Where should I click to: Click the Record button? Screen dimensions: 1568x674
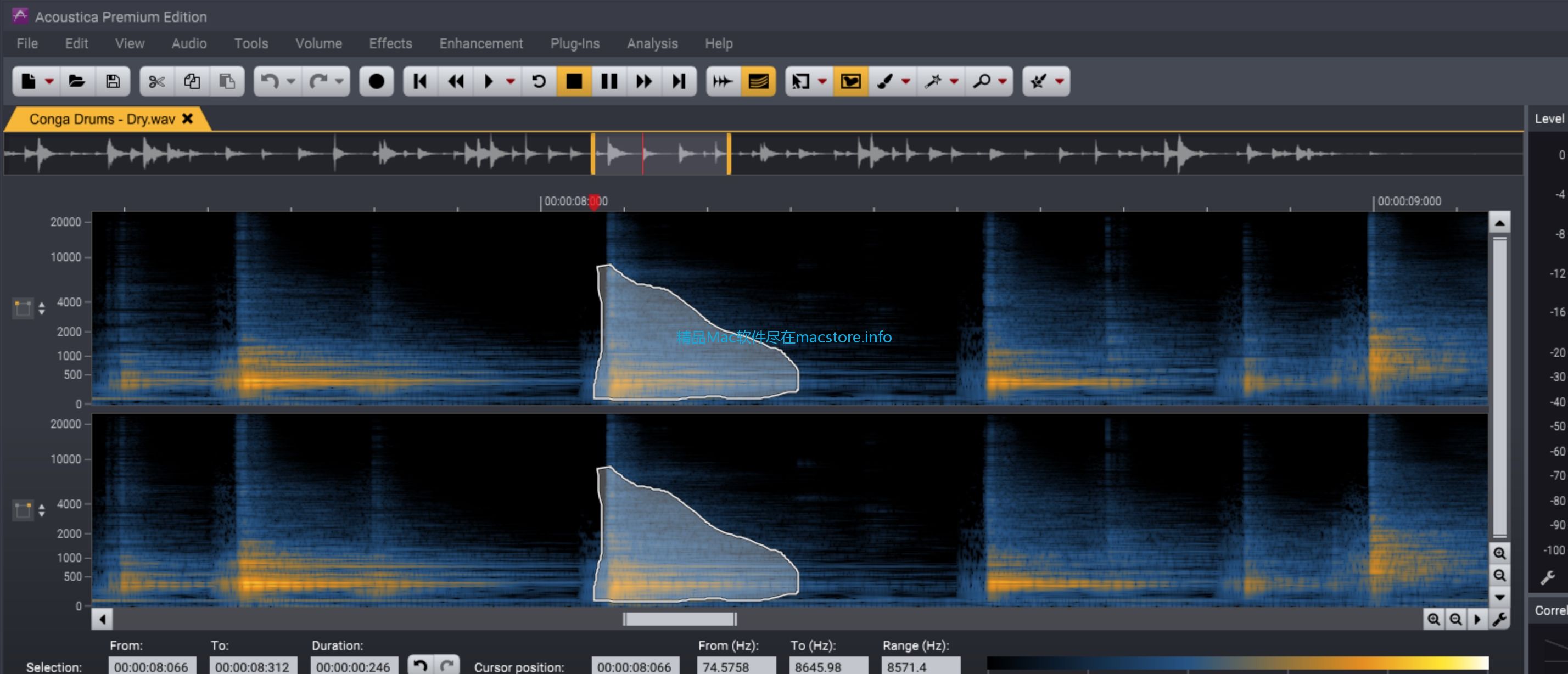(x=376, y=81)
